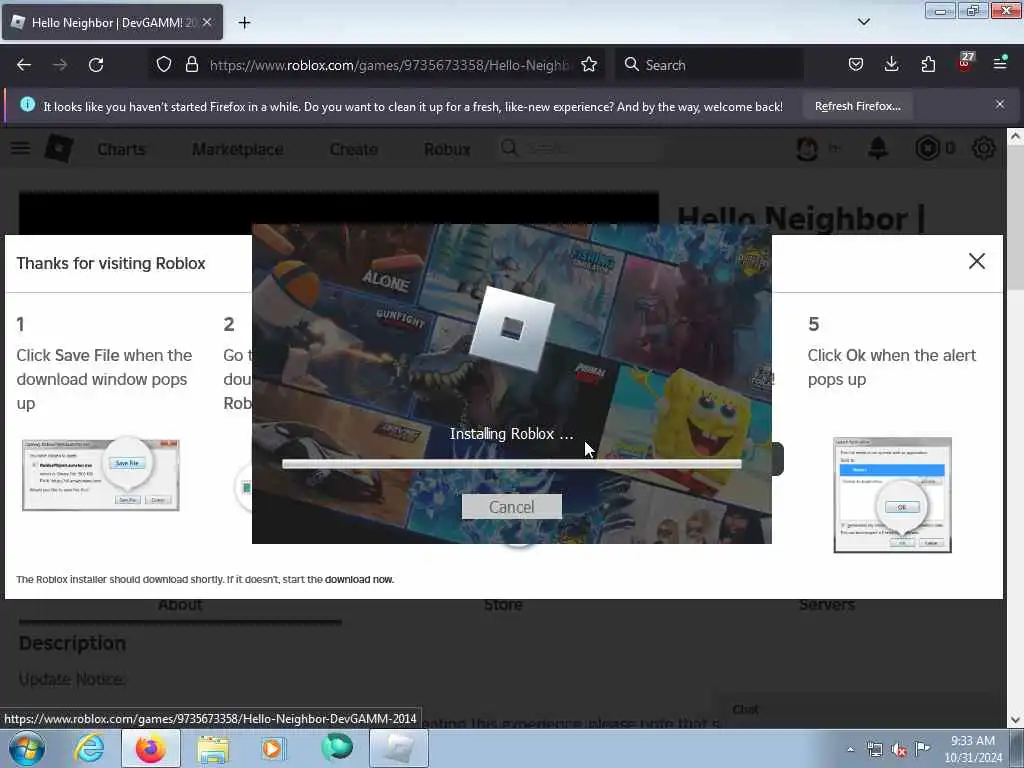Click the muted volume tray icon
This screenshot has height=768, width=1024.
(x=899, y=750)
